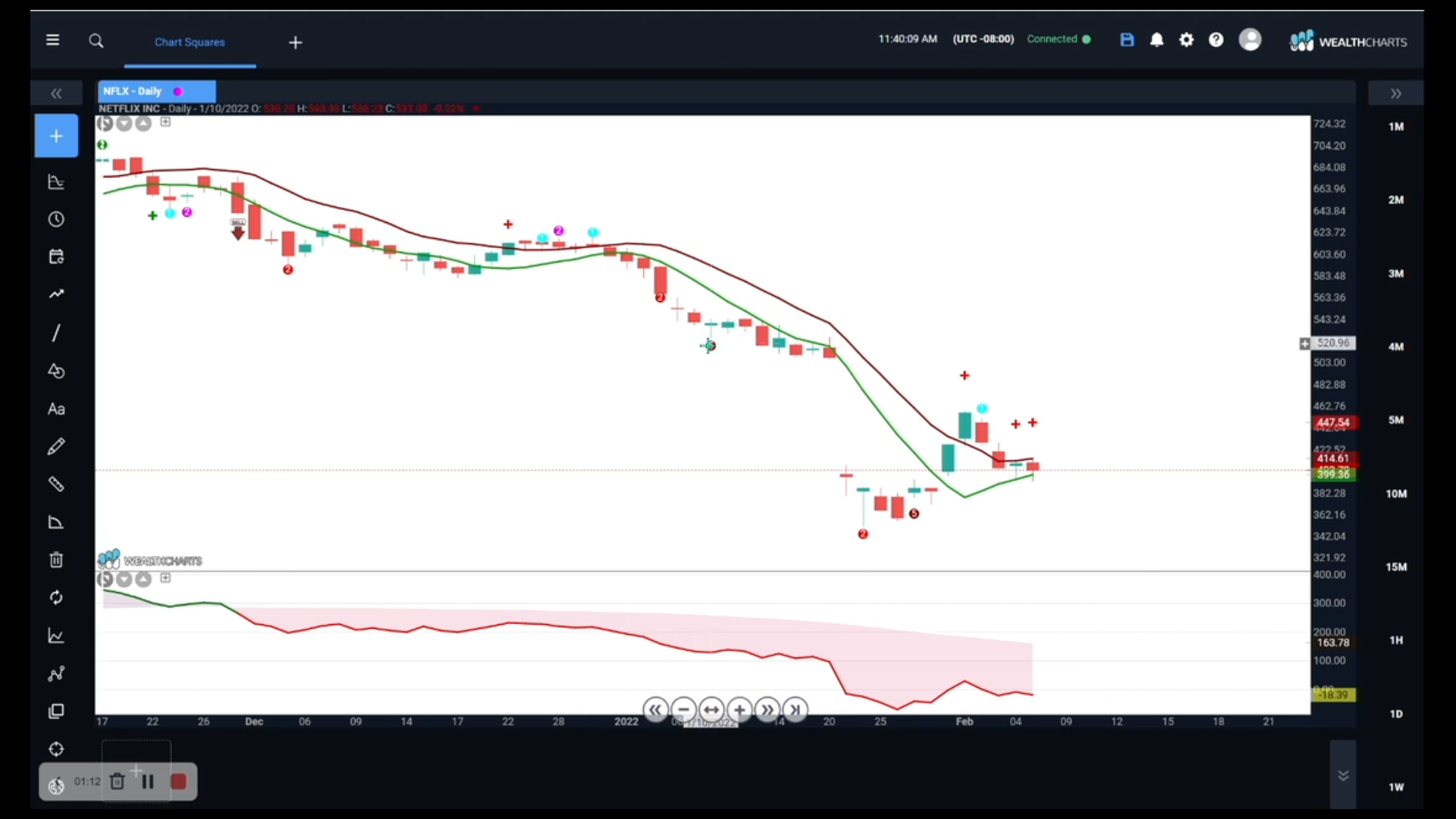Click the fast-forward double-right button

click(x=767, y=710)
